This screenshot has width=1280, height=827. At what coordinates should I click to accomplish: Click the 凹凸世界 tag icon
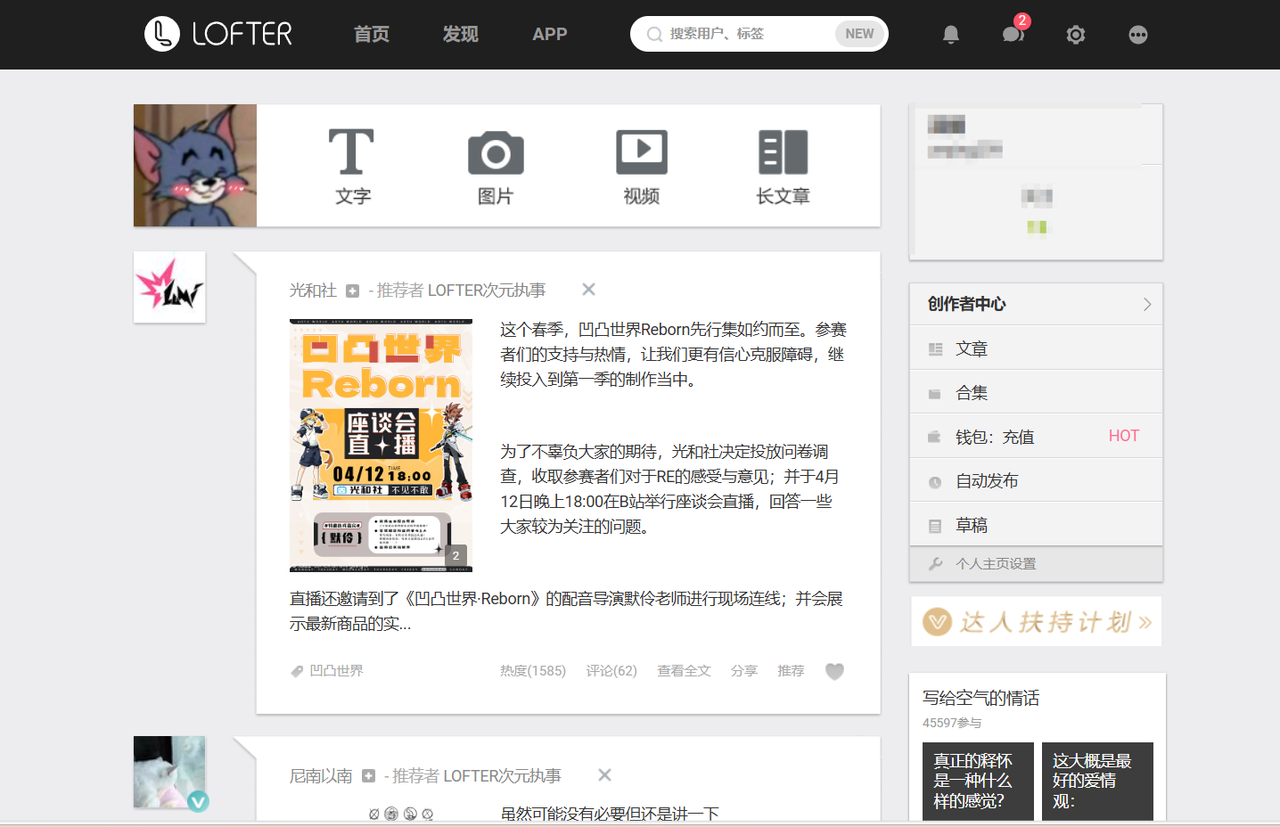[297, 671]
